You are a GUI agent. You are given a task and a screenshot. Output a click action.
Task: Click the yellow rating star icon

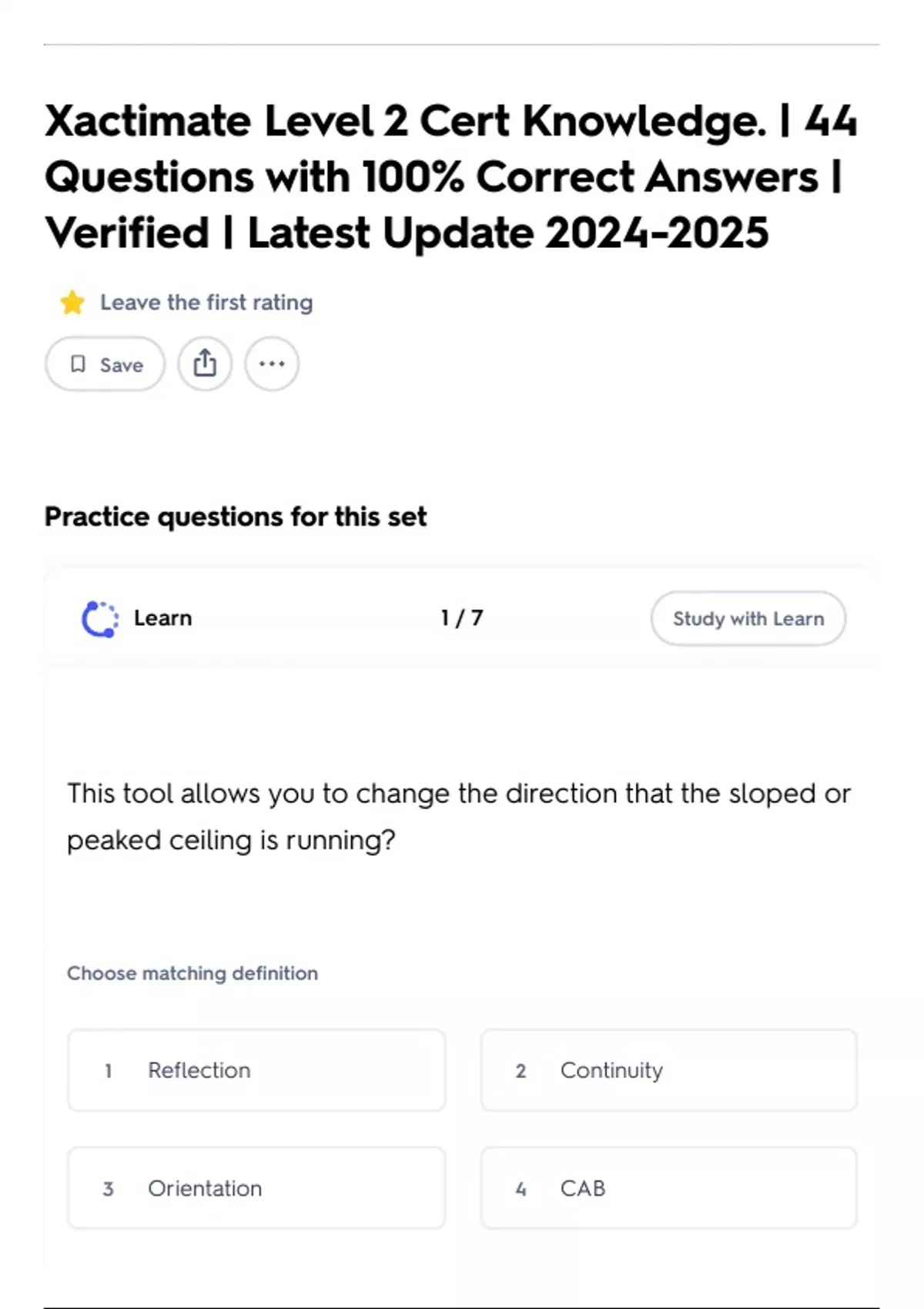pos(72,303)
